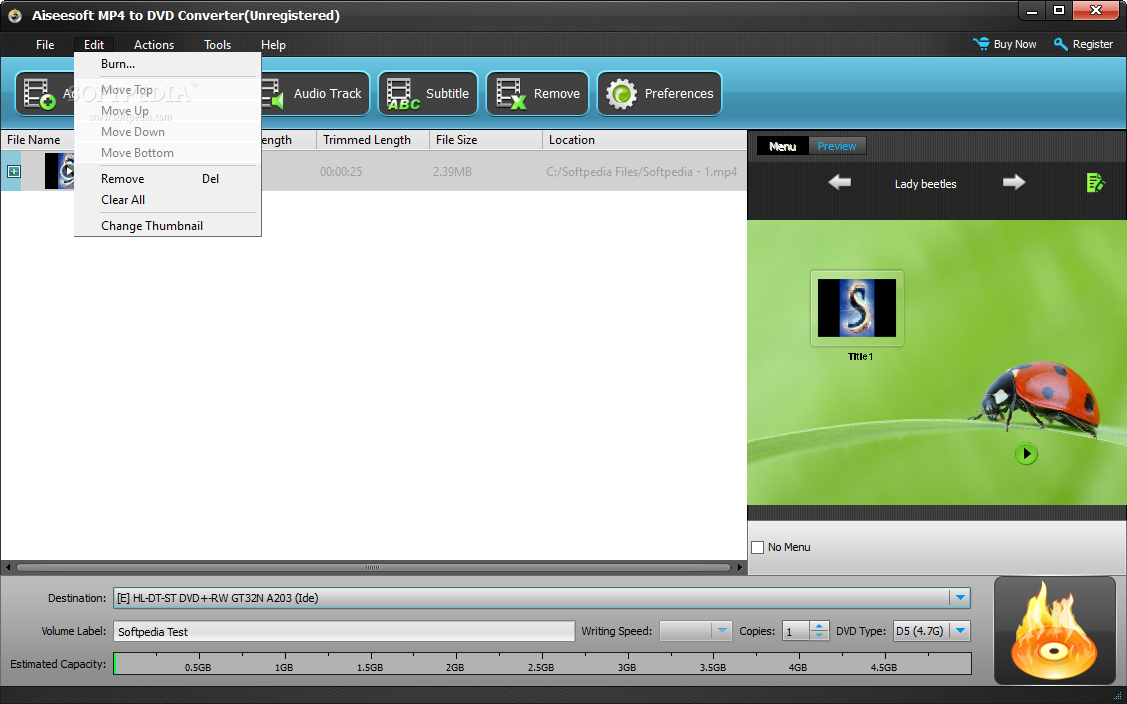Screen dimensions: 1127x704
Task: Choose Clear All in Edit menu
Action: [167, 200]
